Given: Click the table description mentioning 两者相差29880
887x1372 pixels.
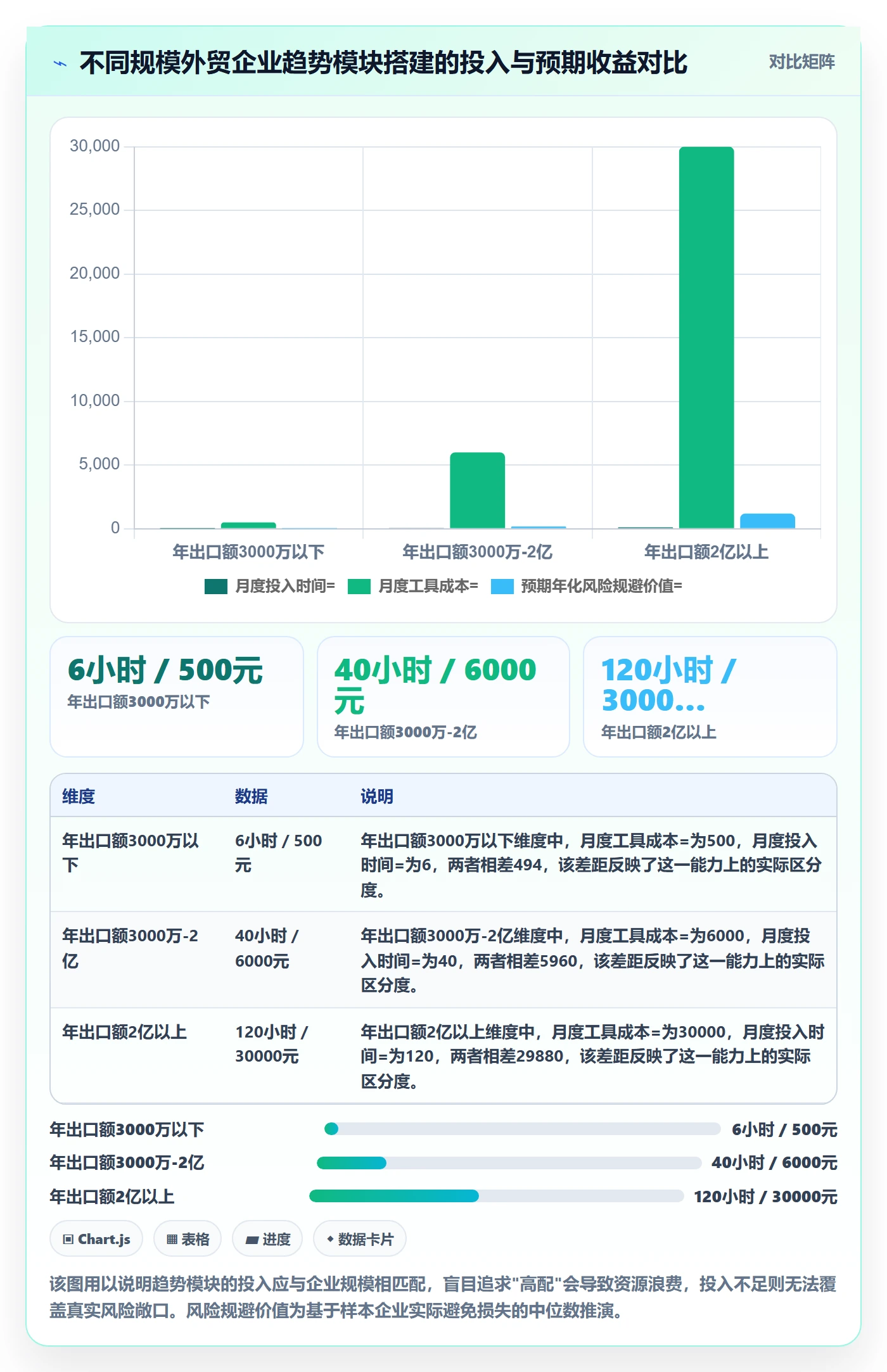Looking at the screenshot, I should click(592, 1056).
